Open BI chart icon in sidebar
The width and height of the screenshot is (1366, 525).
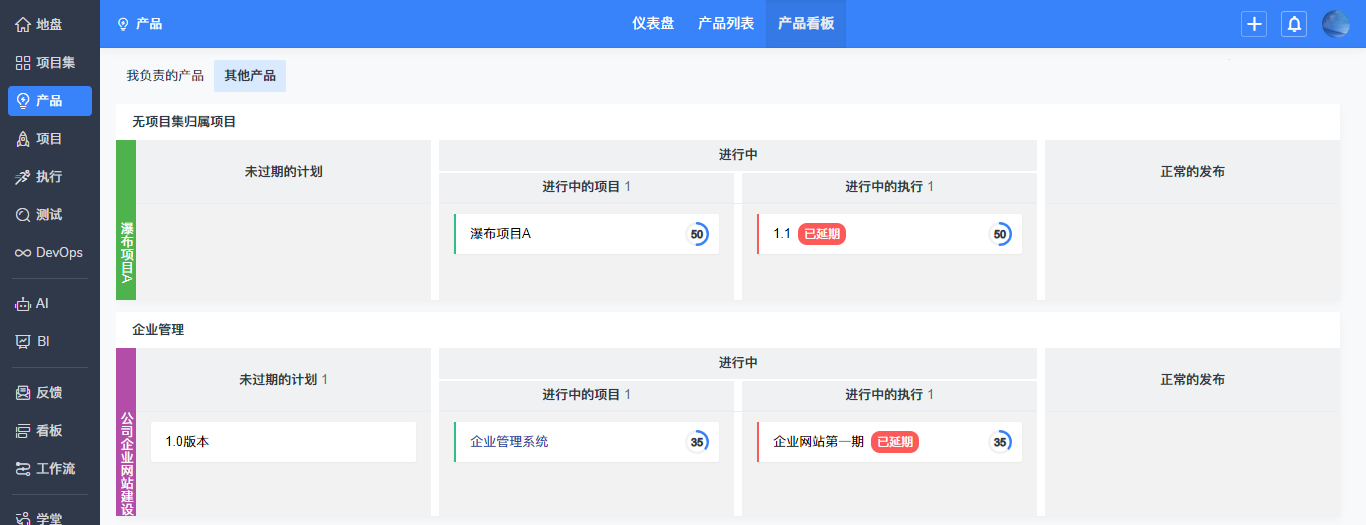pyautogui.click(x=23, y=342)
